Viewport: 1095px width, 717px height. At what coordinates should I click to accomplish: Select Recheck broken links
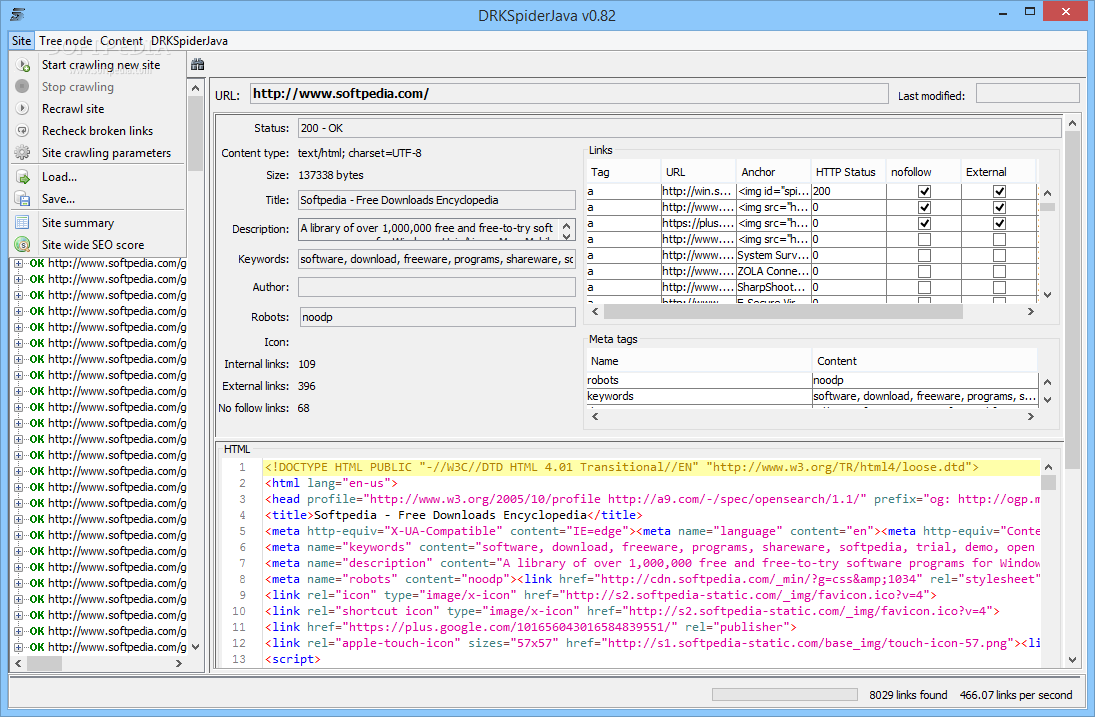(x=97, y=131)
